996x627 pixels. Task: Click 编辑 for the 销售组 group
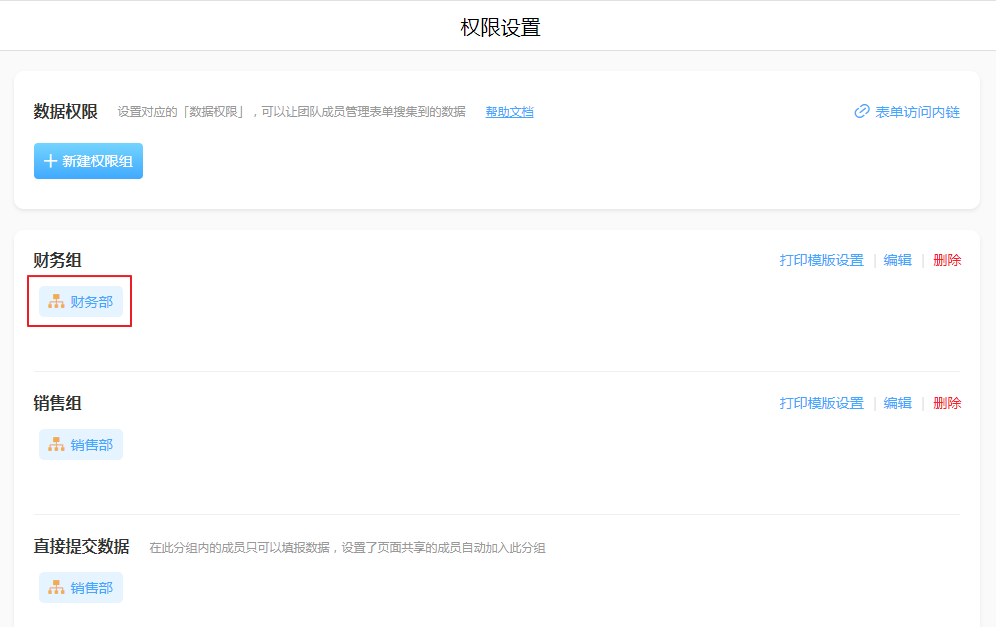pyautogui.click(x=897, y=403)
